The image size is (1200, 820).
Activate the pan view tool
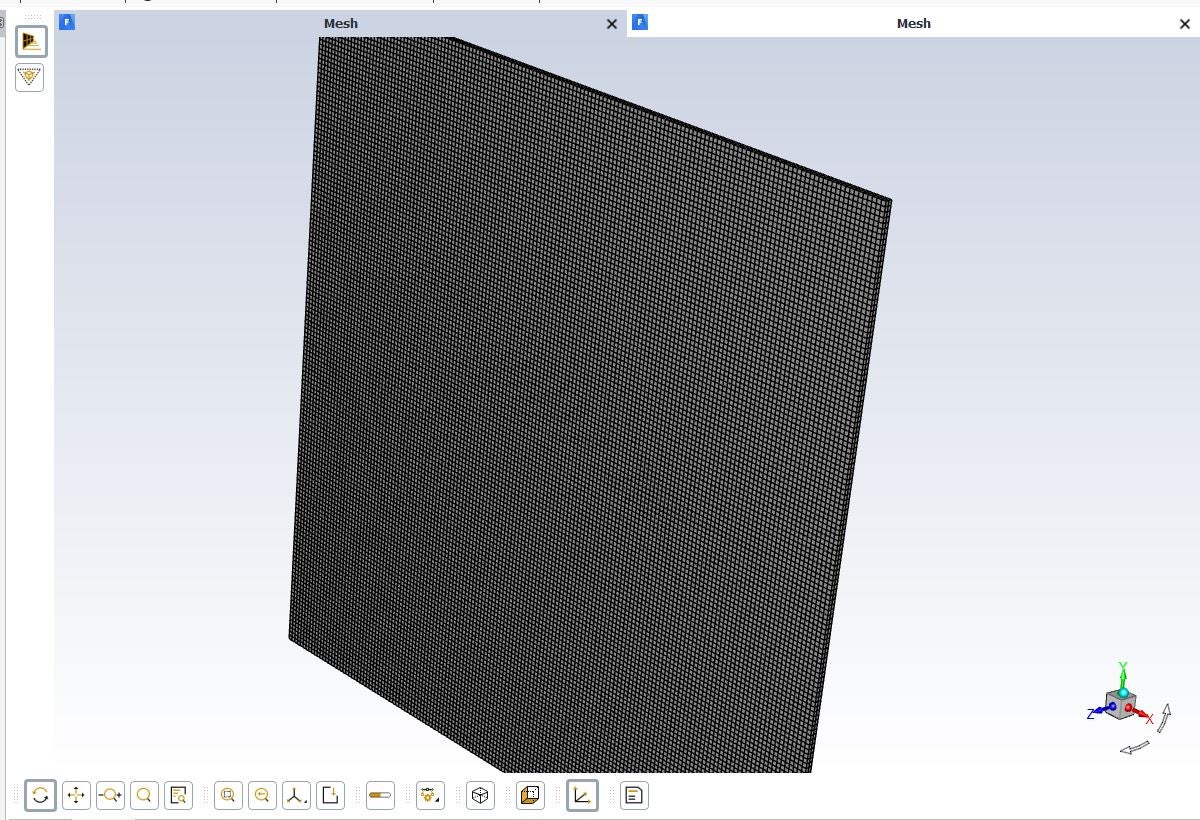[x=76, y=796]
